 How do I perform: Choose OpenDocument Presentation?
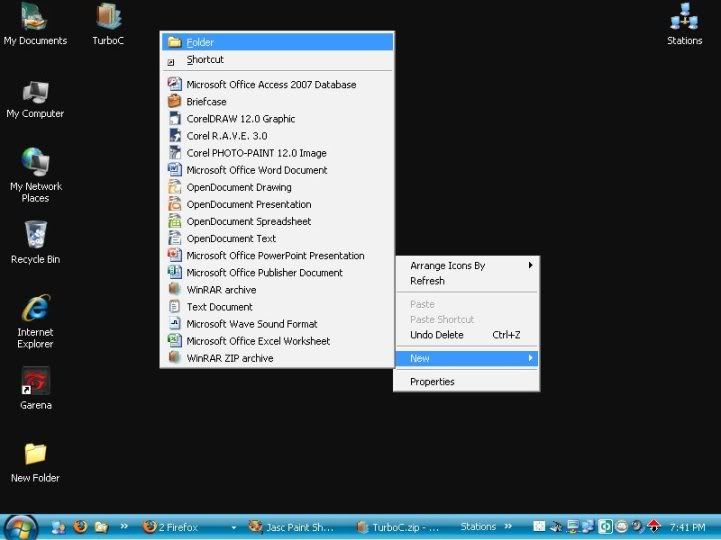tap(277, 204)
